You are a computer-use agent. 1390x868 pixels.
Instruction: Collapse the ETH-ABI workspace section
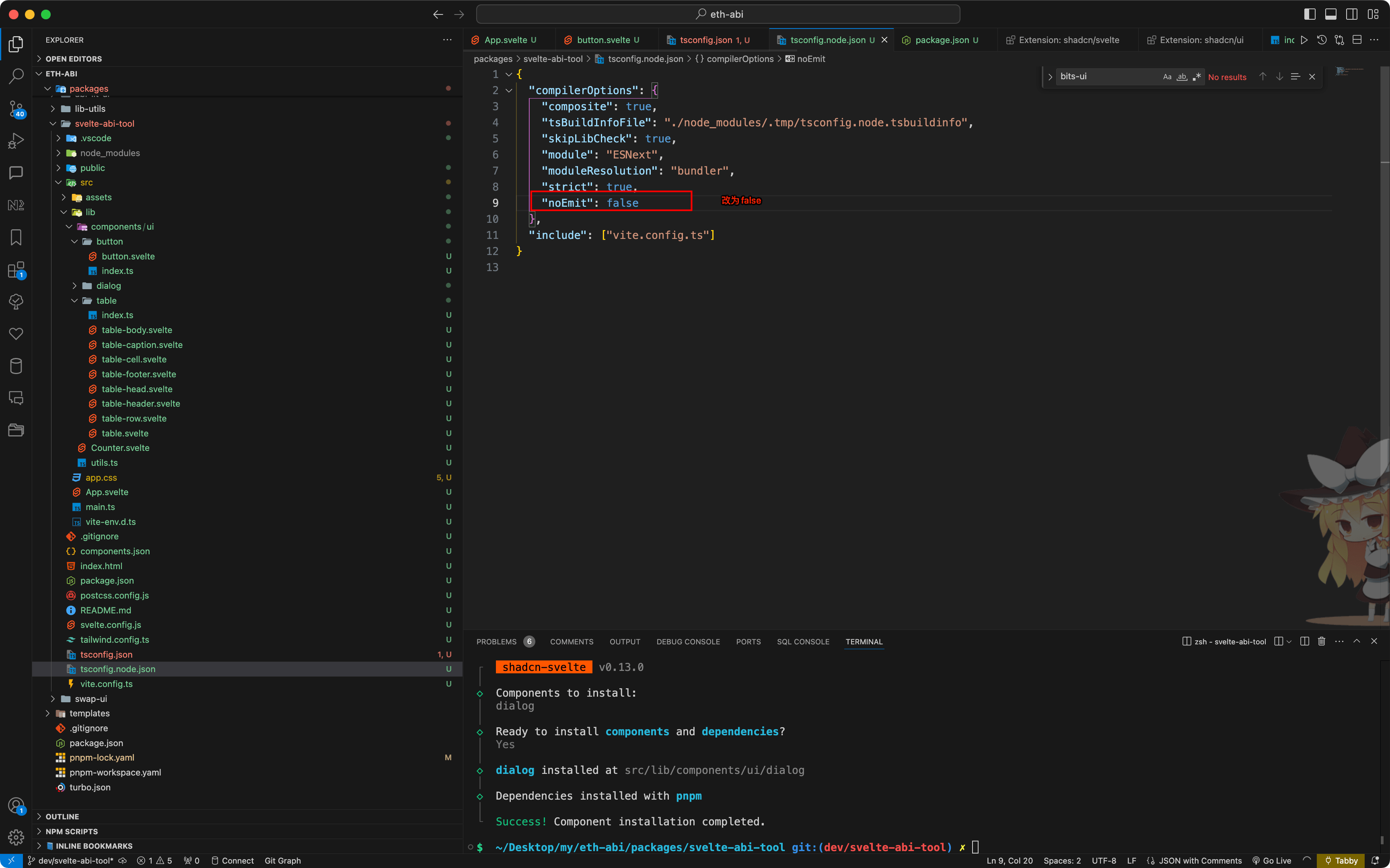(62, 74)
